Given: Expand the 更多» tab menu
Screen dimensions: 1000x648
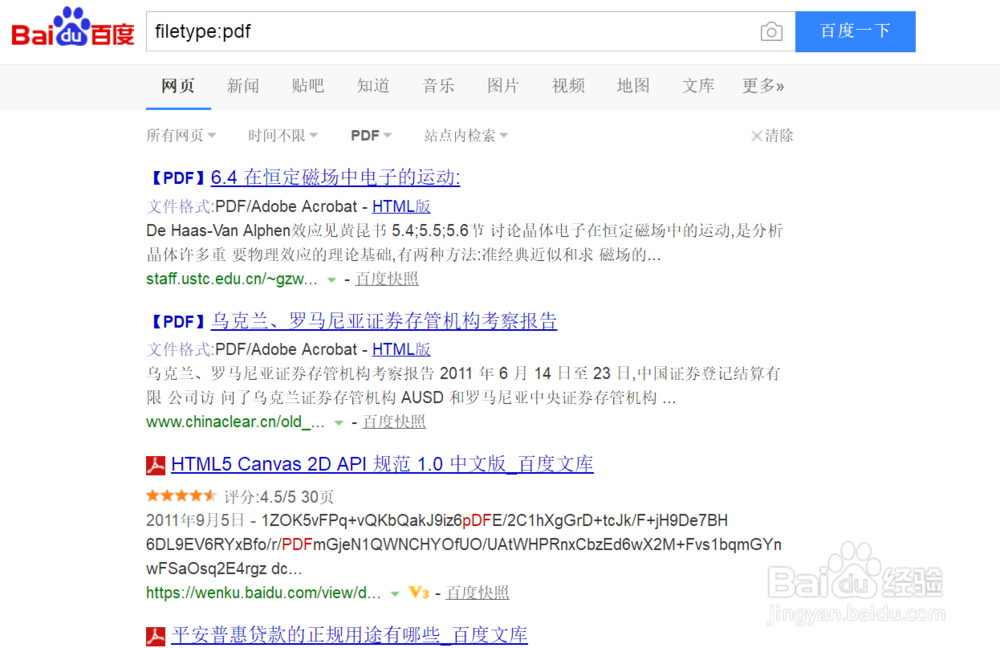Looking at the screenshot, I should (763, 85).
